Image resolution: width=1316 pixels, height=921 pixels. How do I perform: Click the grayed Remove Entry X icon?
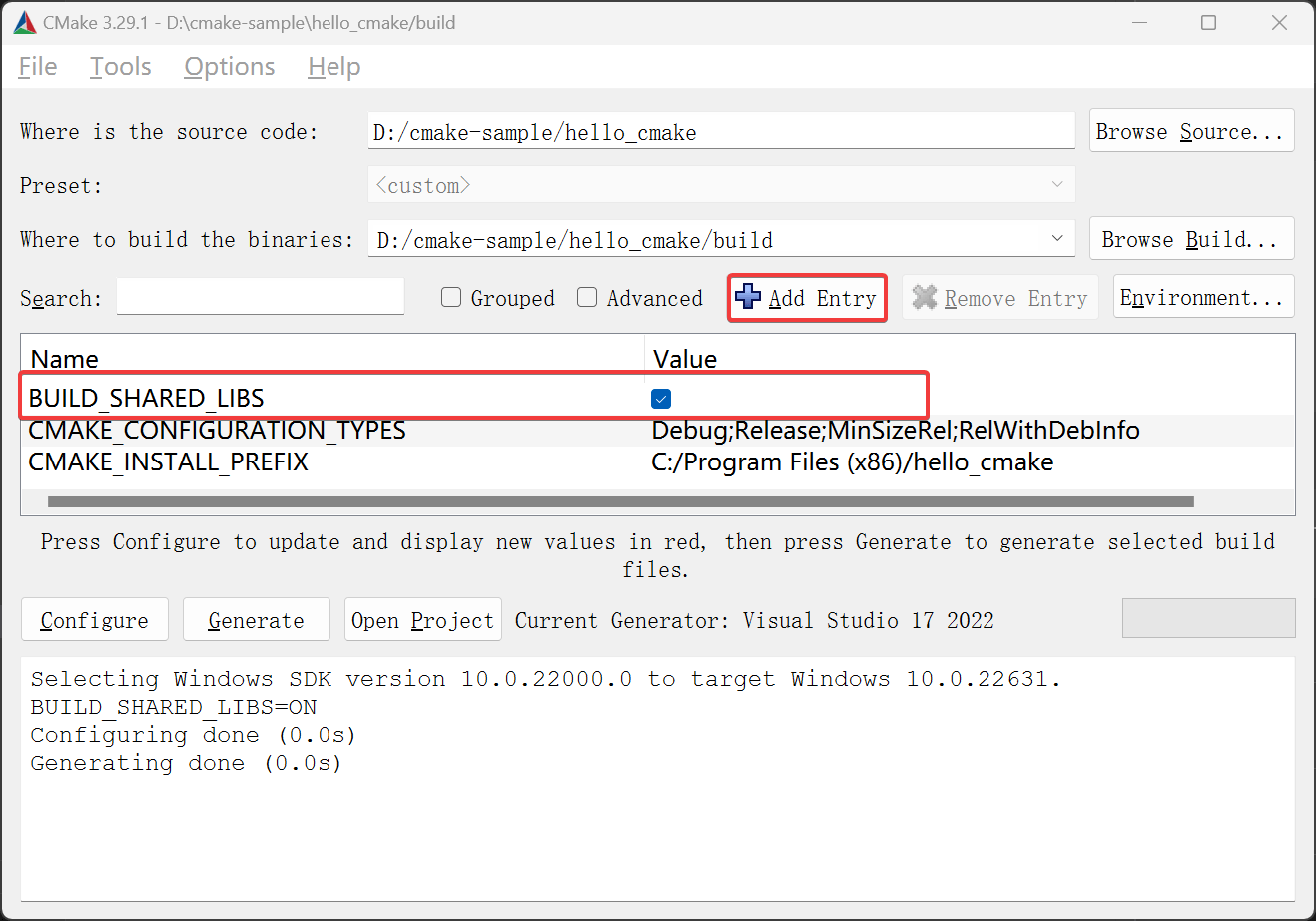tap(925, 297)
